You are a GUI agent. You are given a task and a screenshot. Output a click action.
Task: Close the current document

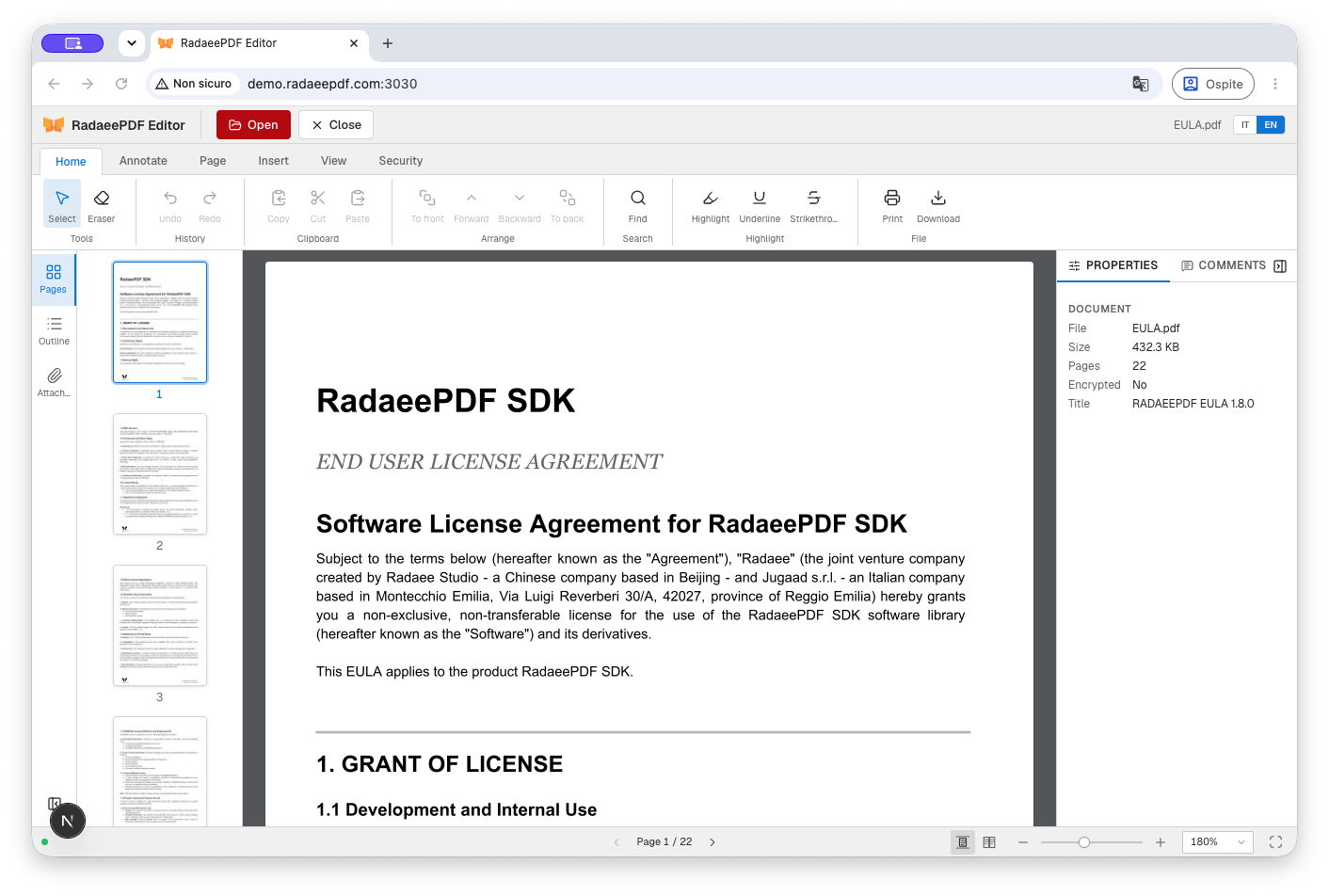tap(336, 125)
